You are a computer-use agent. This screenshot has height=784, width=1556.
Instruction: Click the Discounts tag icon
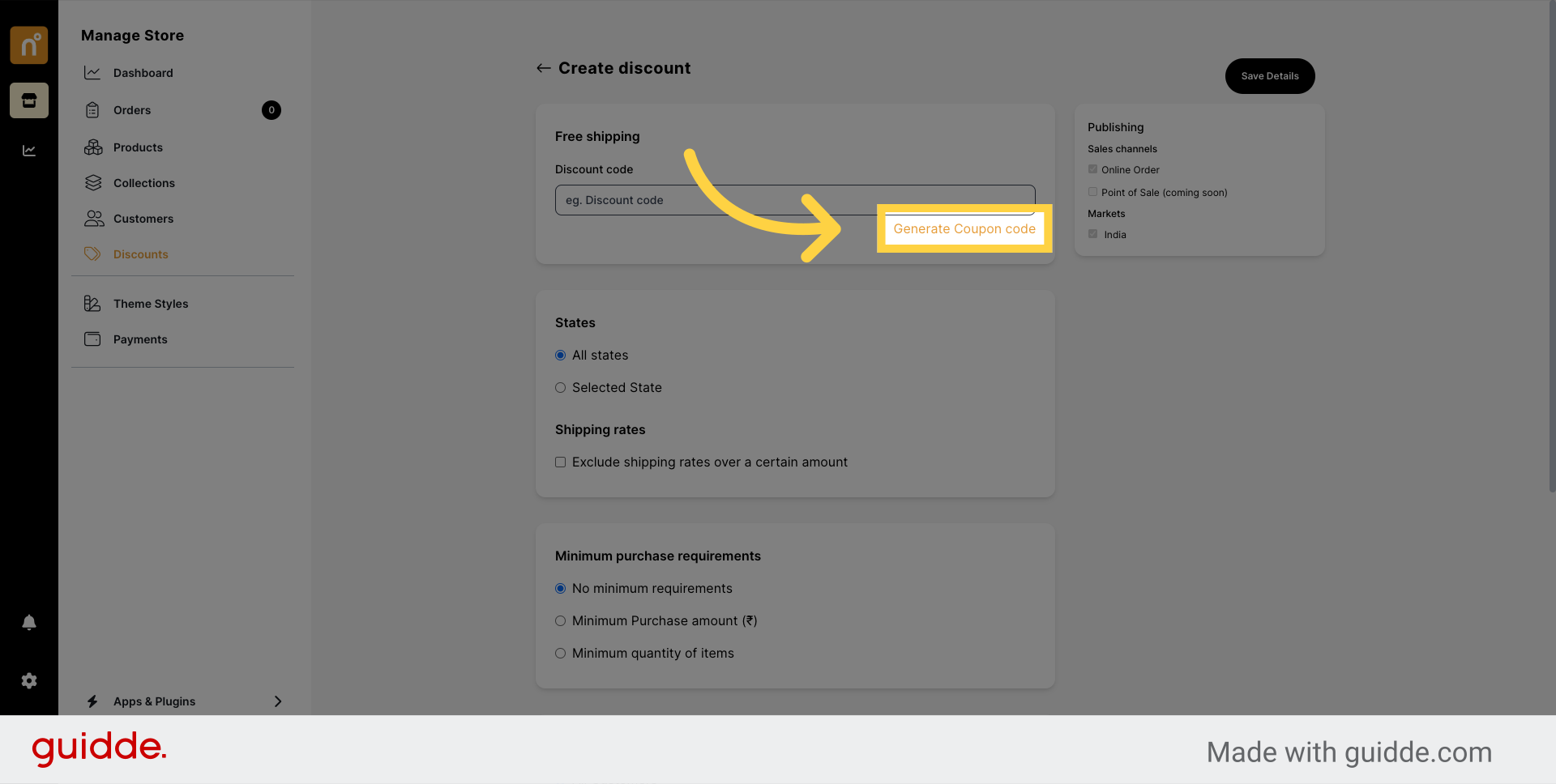point(92,254)
